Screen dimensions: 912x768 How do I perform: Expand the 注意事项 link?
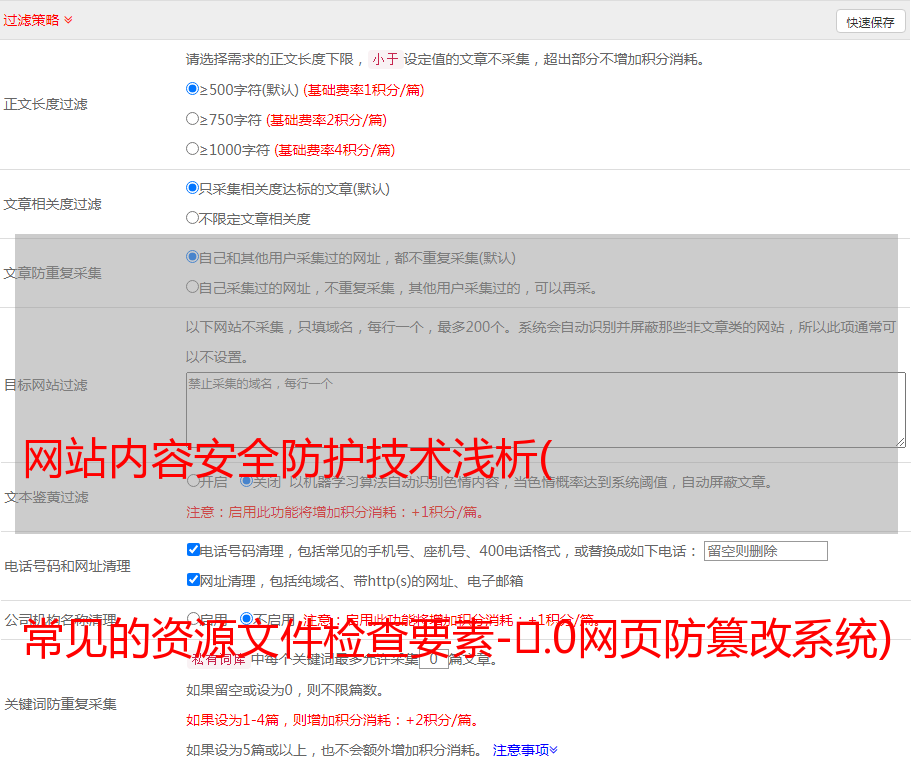[x=525, y=749]
